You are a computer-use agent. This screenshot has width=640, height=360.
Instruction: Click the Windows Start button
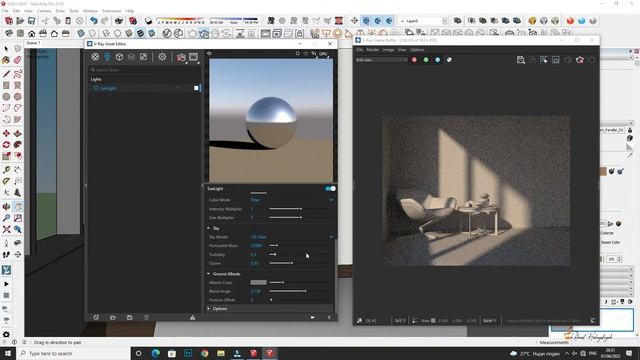(8, 353)
